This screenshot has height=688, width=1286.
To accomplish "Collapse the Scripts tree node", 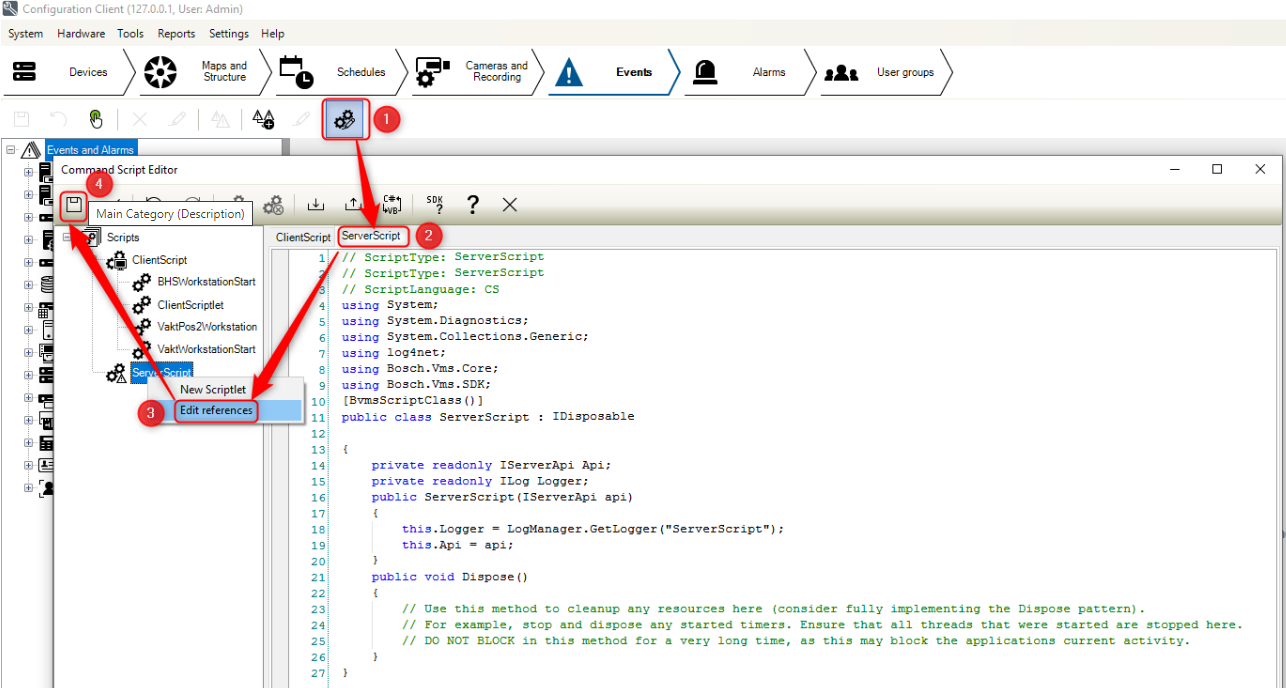I will (67, 238).
